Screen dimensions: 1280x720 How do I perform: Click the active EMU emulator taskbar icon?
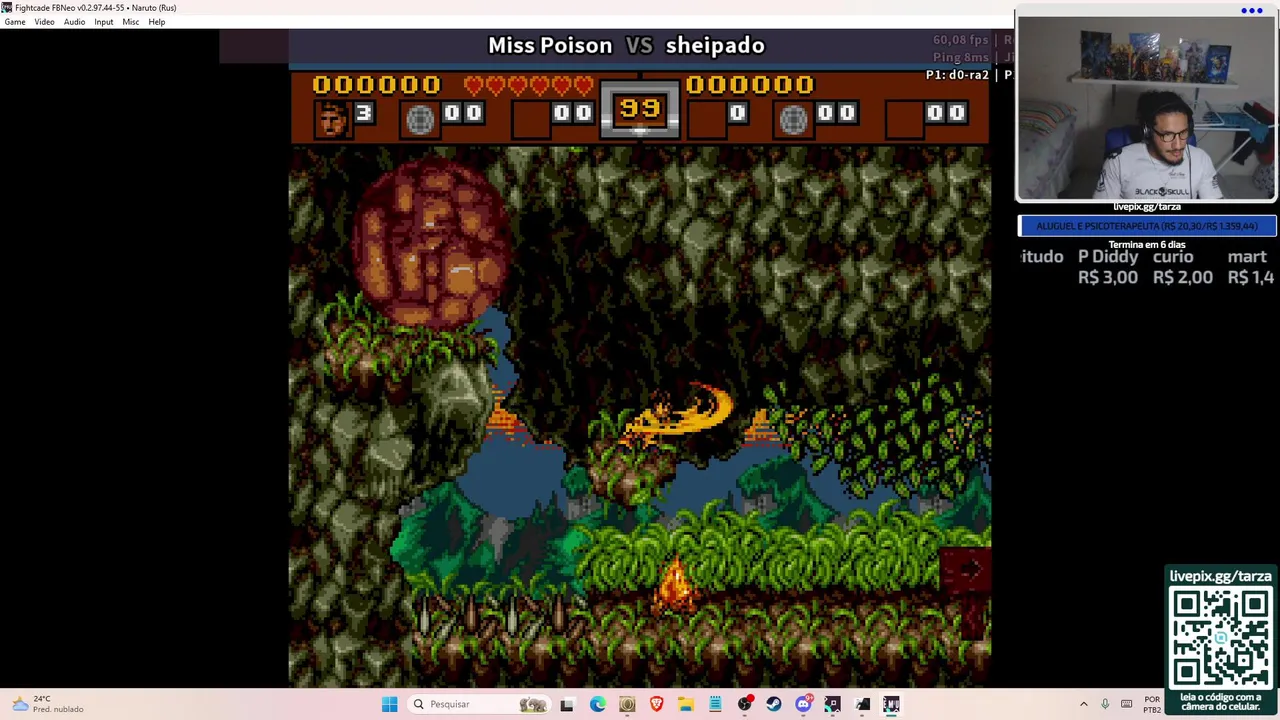[x=892, y=704]
